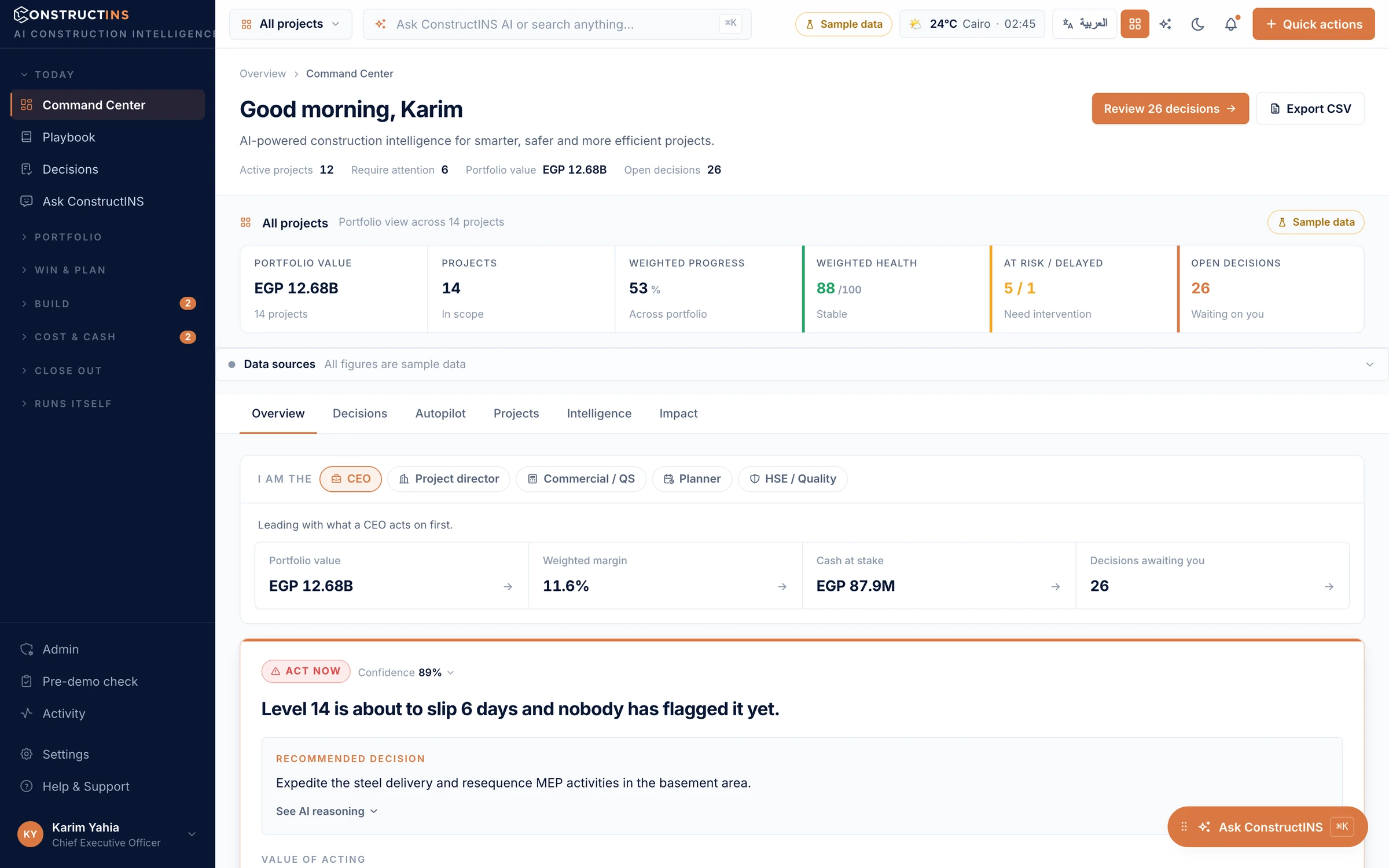The width and height of the screenshot is (1389, 868).
Task: Click the Overview breadcrumb link
Action: (262, 73)
